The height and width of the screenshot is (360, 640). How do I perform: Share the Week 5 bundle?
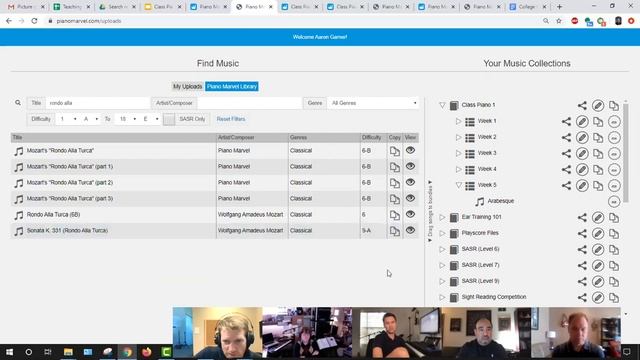point(566,185)
